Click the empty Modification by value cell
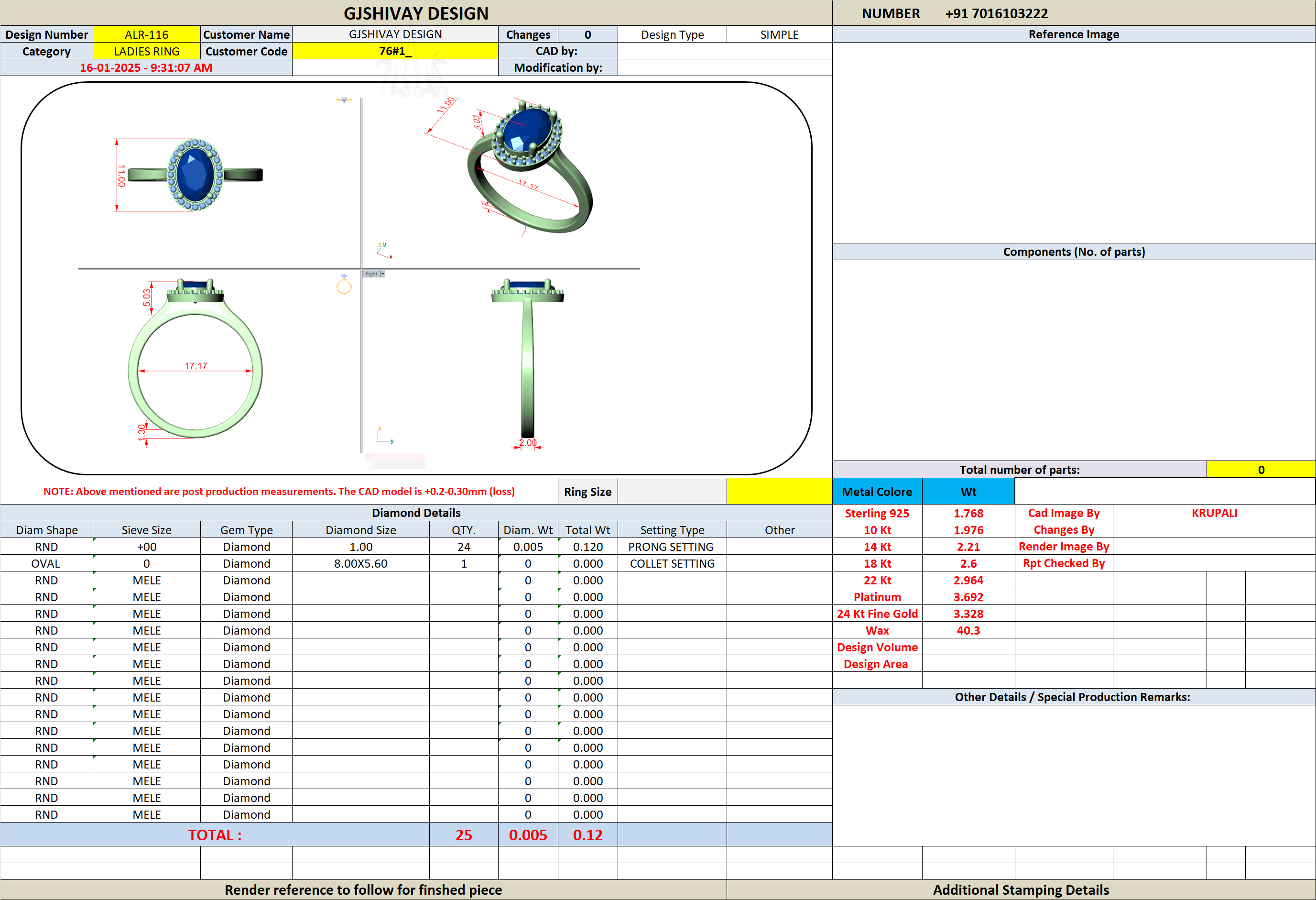Image resolution: width=1316 pixels, height=900 pixels. (725, 67)
